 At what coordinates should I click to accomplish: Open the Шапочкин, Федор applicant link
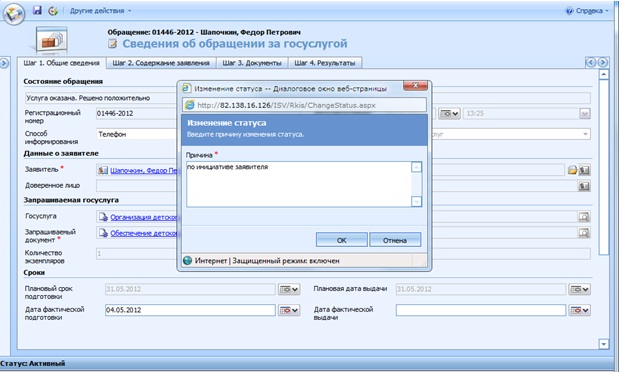[x=144, y=170]
